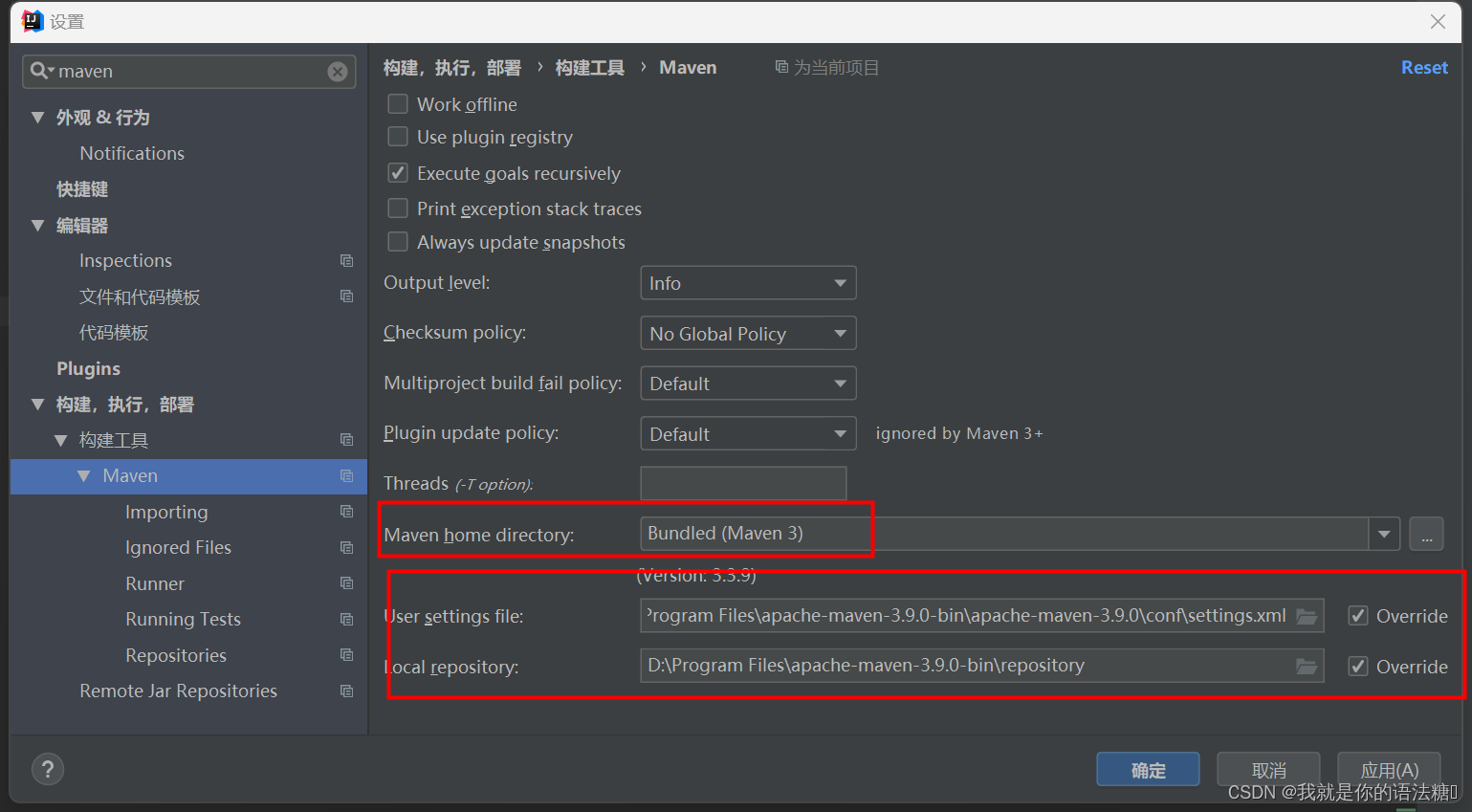Click project-level icon beside Maven row
1472x812 pixels.
(x=346, y=476)
